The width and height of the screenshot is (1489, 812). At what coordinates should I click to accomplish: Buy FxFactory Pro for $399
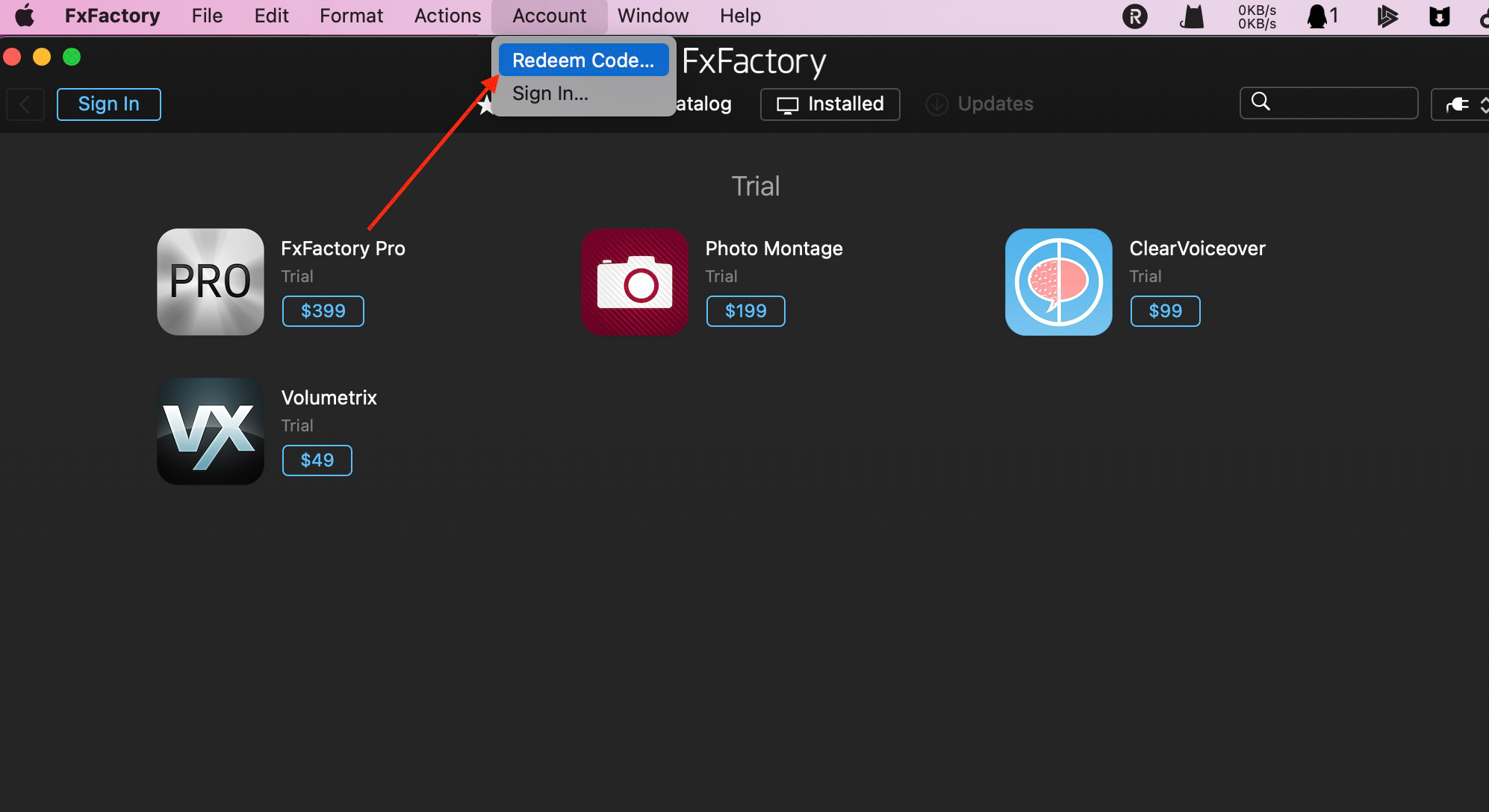coord(323,311)
